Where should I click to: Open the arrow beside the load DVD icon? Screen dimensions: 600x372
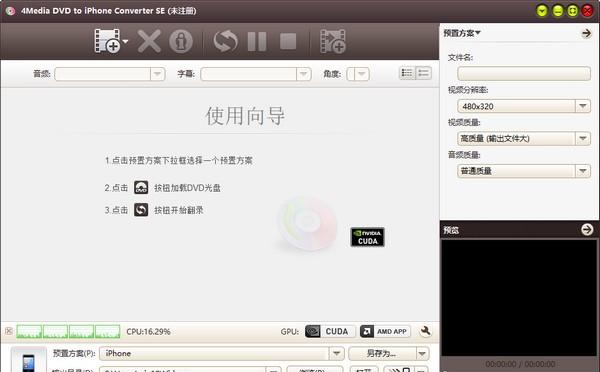tap(125, 41)
